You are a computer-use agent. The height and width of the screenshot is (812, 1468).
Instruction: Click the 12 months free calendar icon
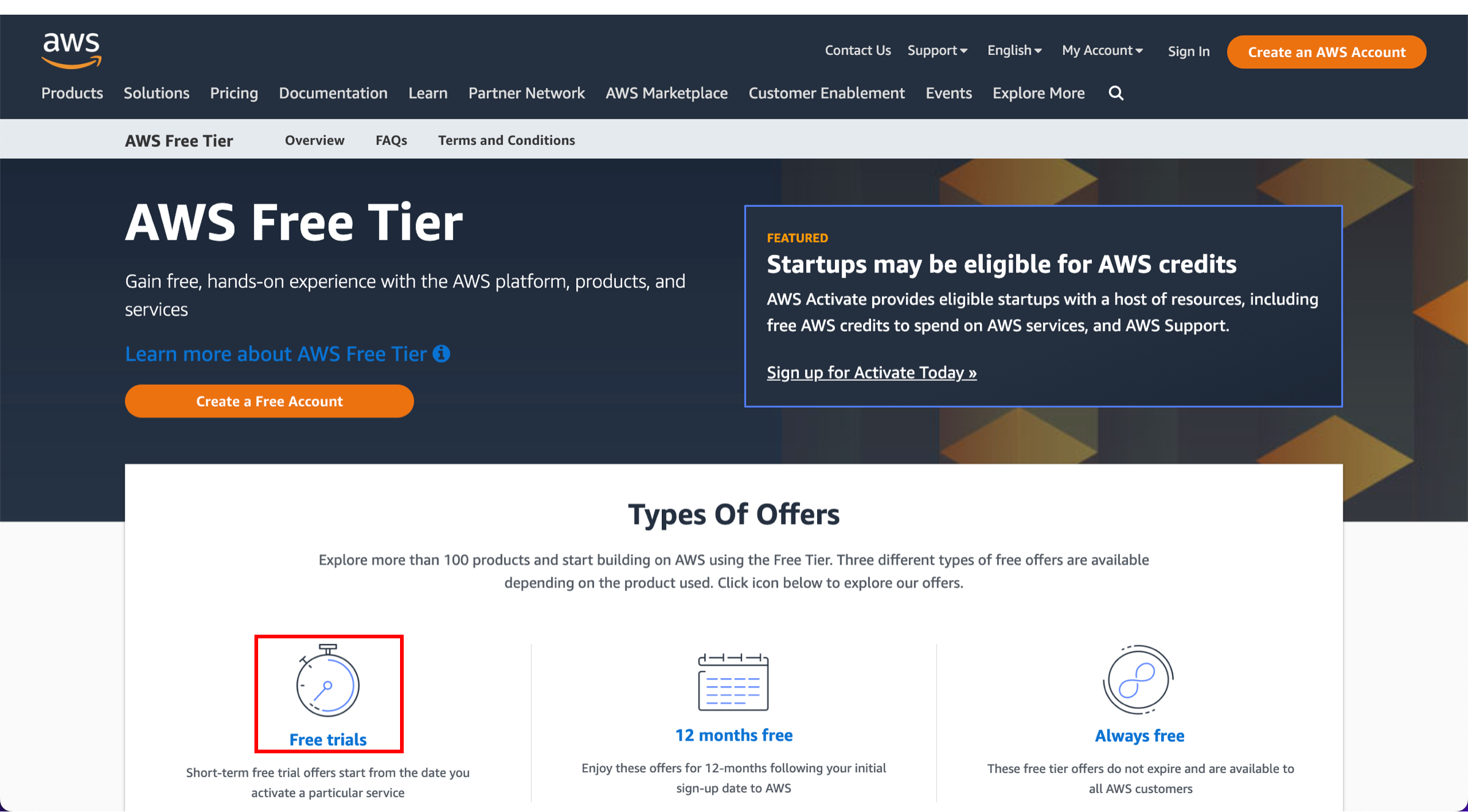733,680
